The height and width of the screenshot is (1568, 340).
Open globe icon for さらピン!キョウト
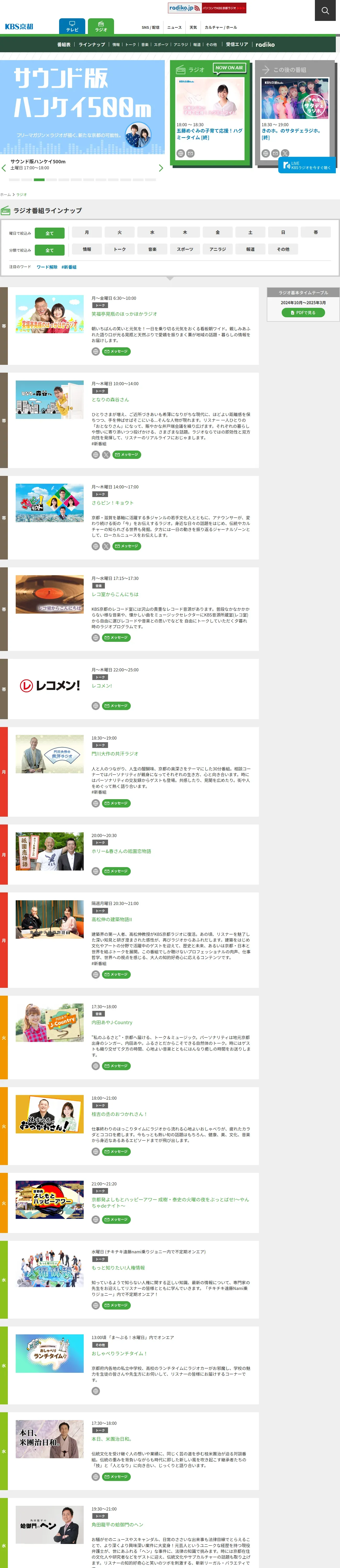[x=96, y=546]
